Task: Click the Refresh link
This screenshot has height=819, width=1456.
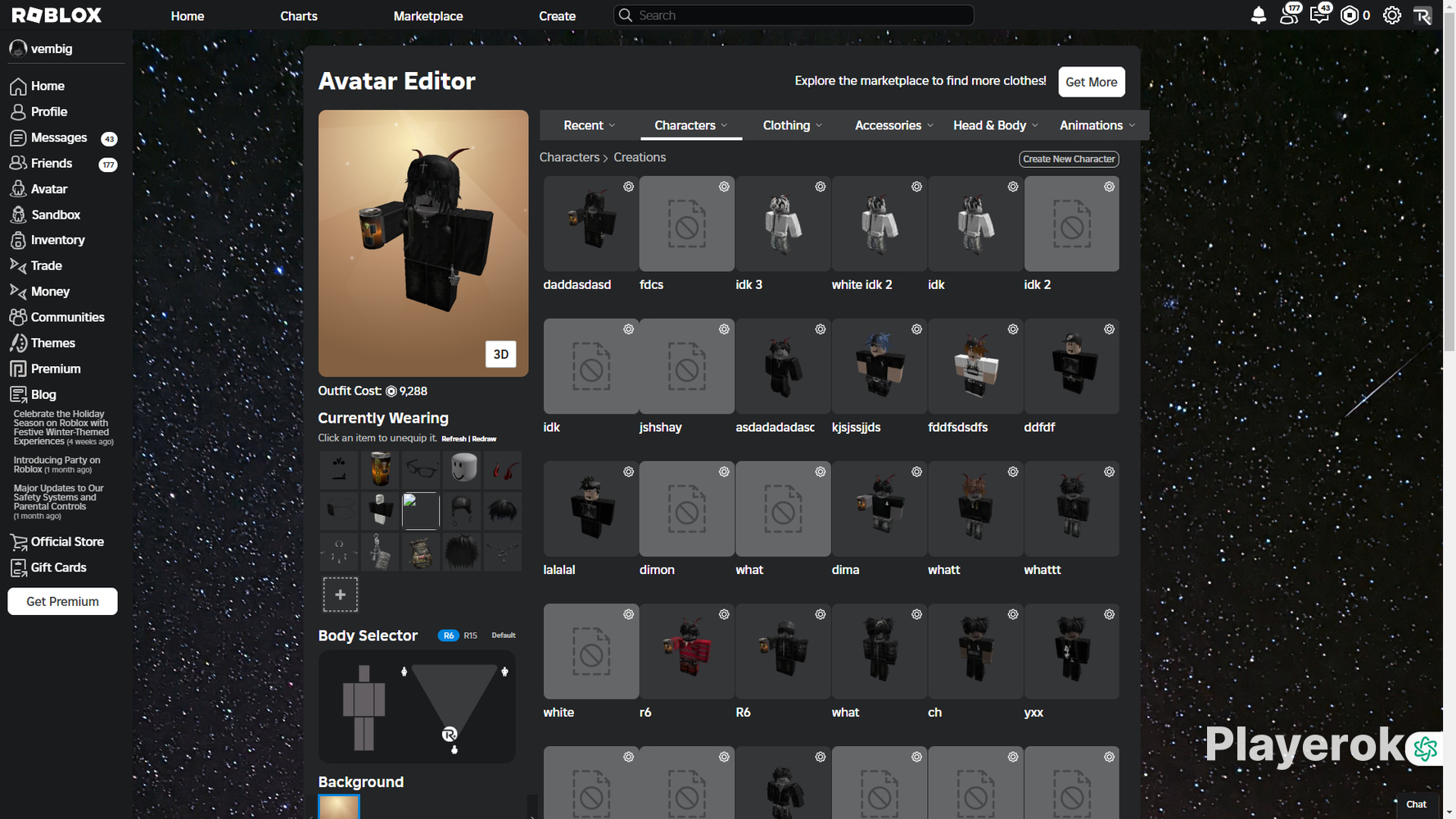Action: [454, 439]
